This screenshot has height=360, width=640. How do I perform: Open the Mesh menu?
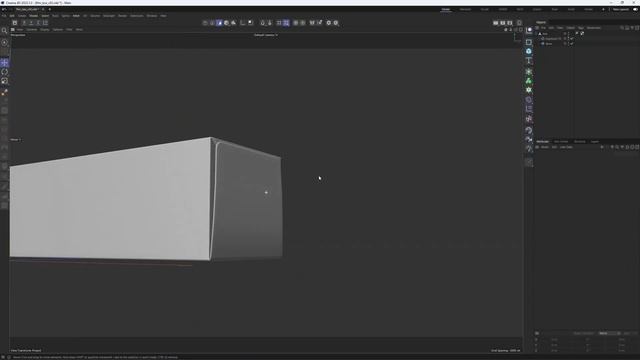(x=76, y=16)
